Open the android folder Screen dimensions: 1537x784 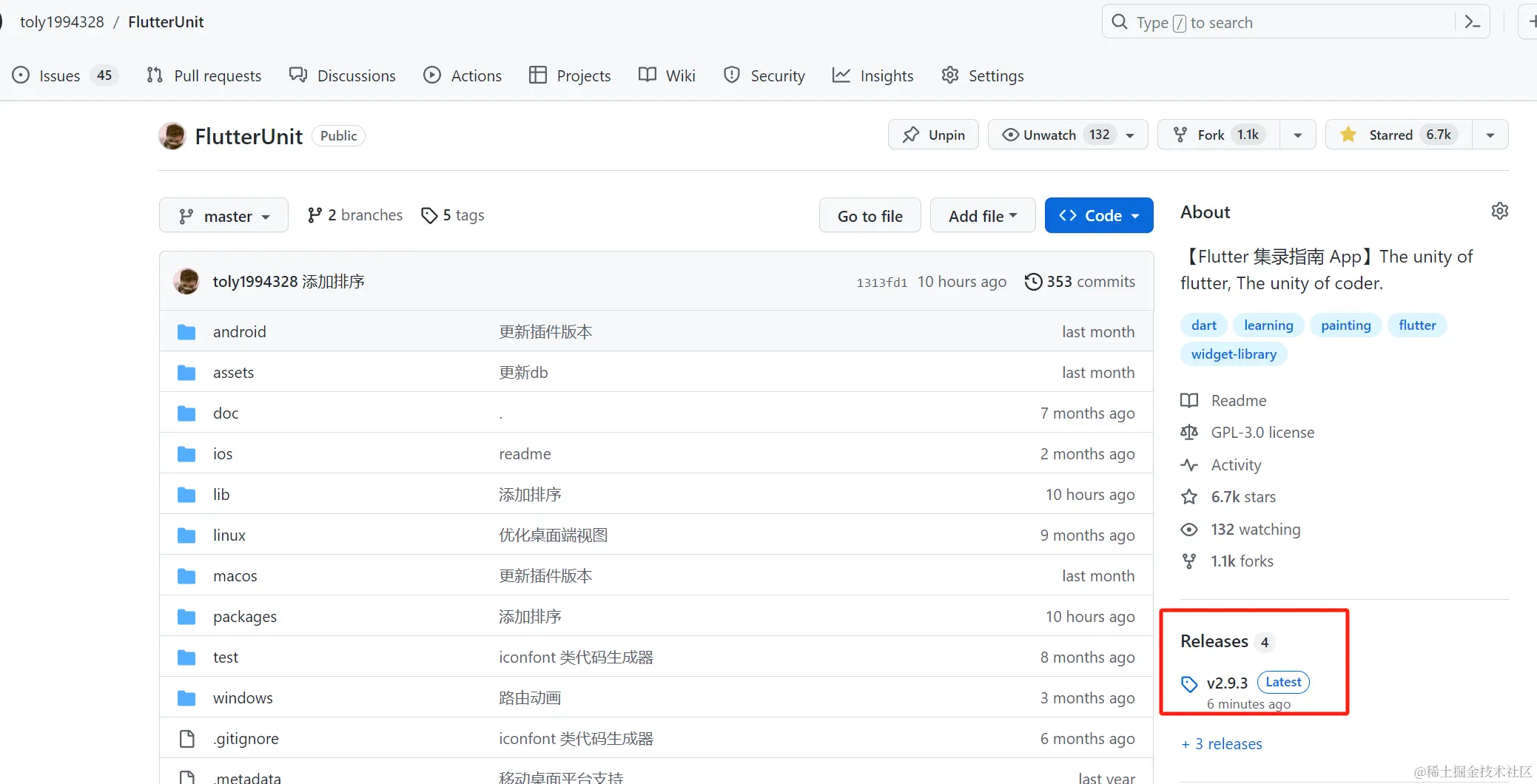239,332
